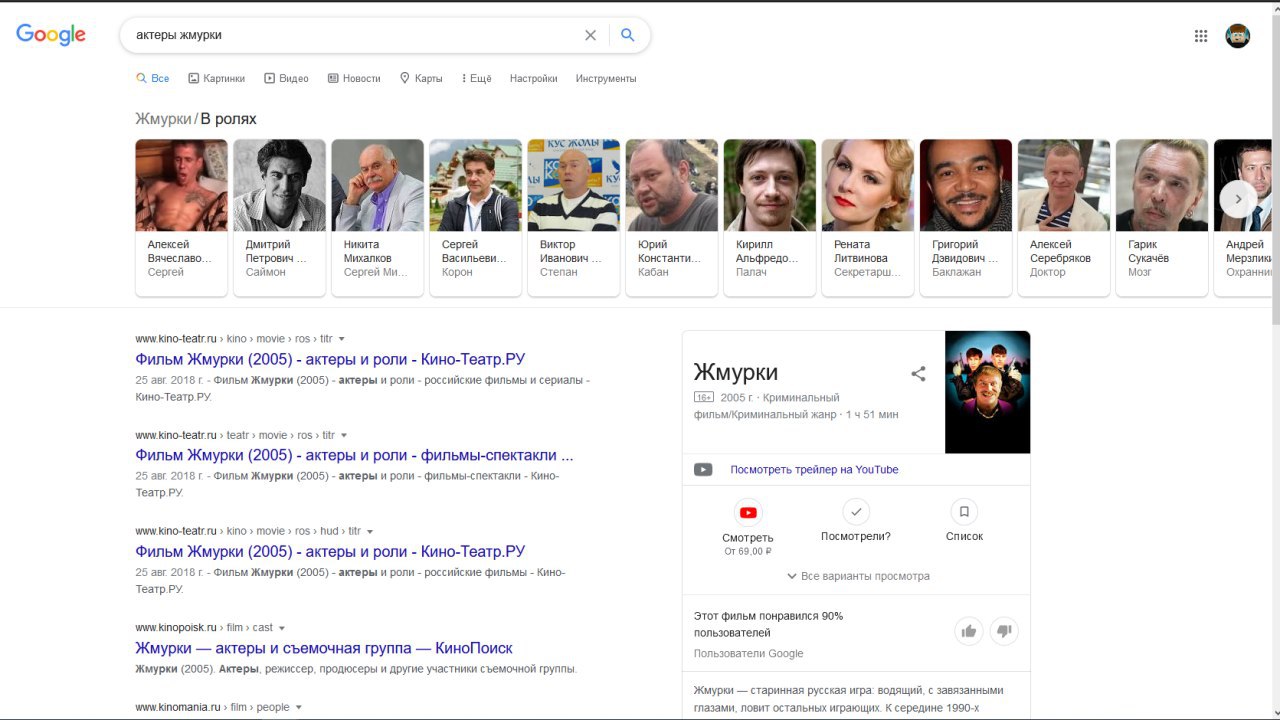1280x720 pixels.
Task: Select cast card Алексей Серебряков Доктор
Action: (x=1063, y=218)
